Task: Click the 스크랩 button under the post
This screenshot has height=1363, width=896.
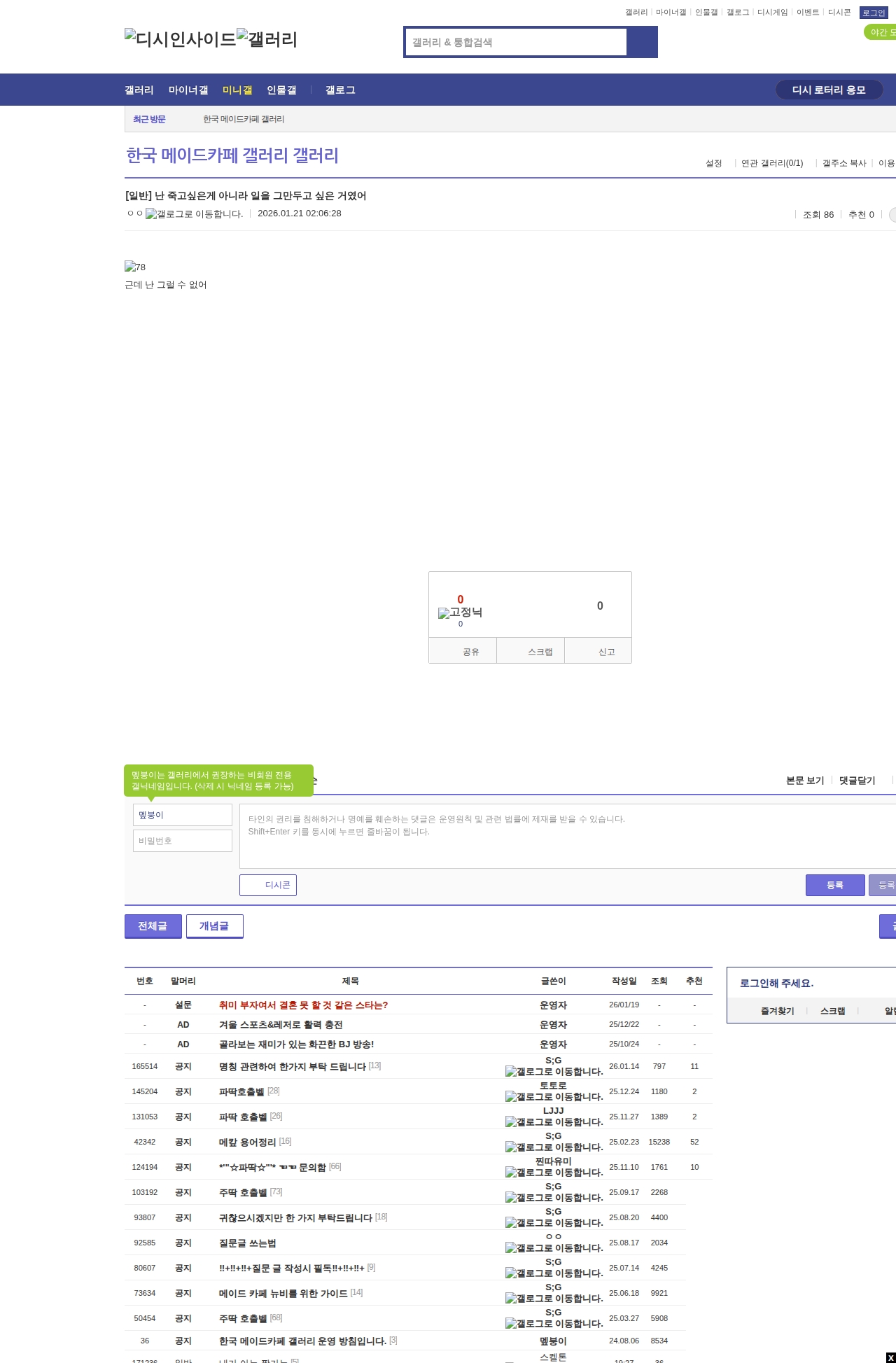Action: click(531, 651)
